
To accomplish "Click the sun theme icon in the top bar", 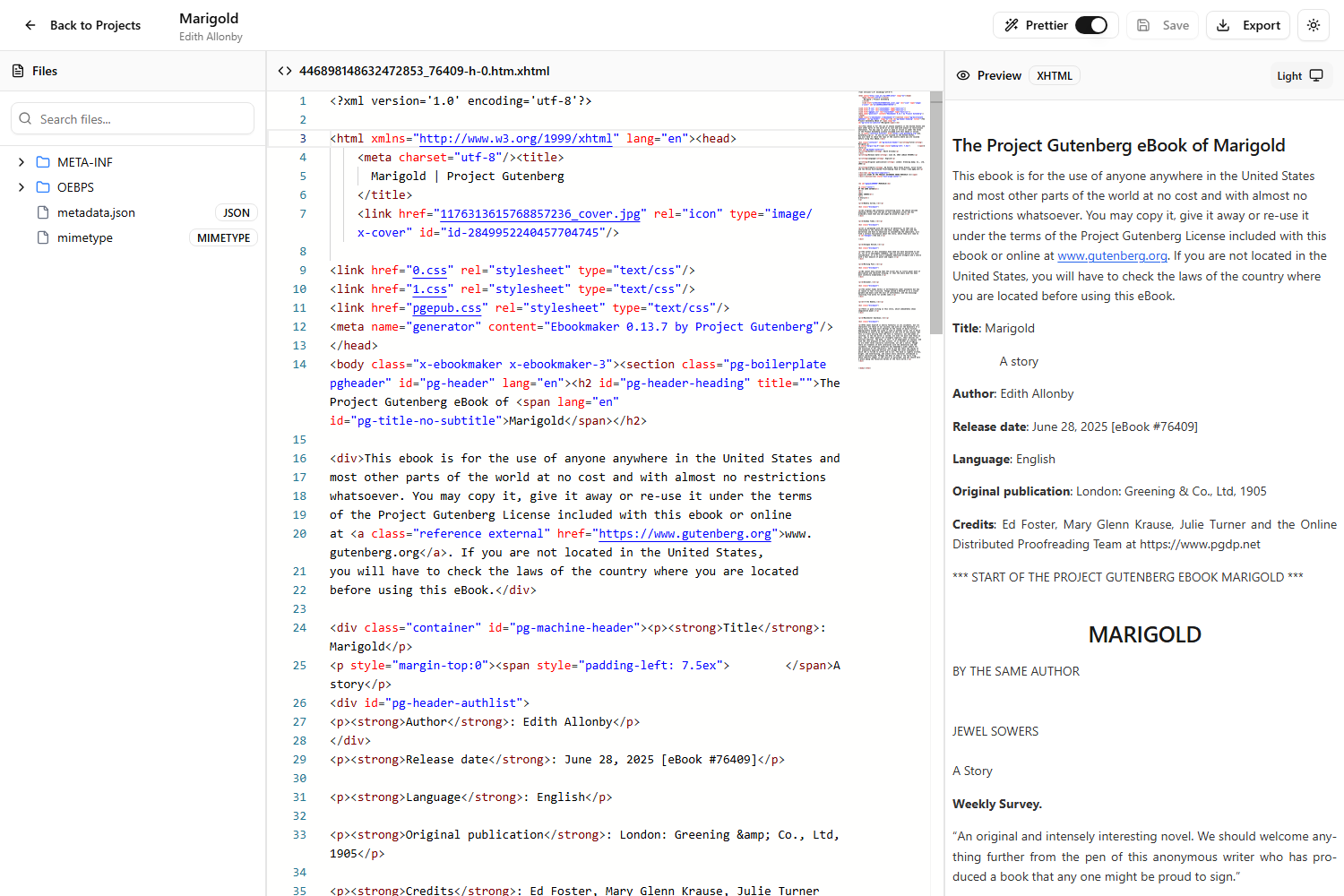I will coord(1313,25).
